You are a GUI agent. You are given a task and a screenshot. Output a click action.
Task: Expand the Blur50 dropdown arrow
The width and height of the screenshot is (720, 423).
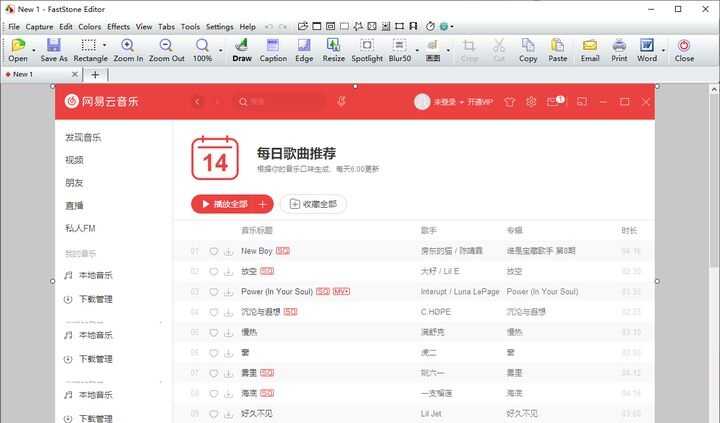pos(417,50)
